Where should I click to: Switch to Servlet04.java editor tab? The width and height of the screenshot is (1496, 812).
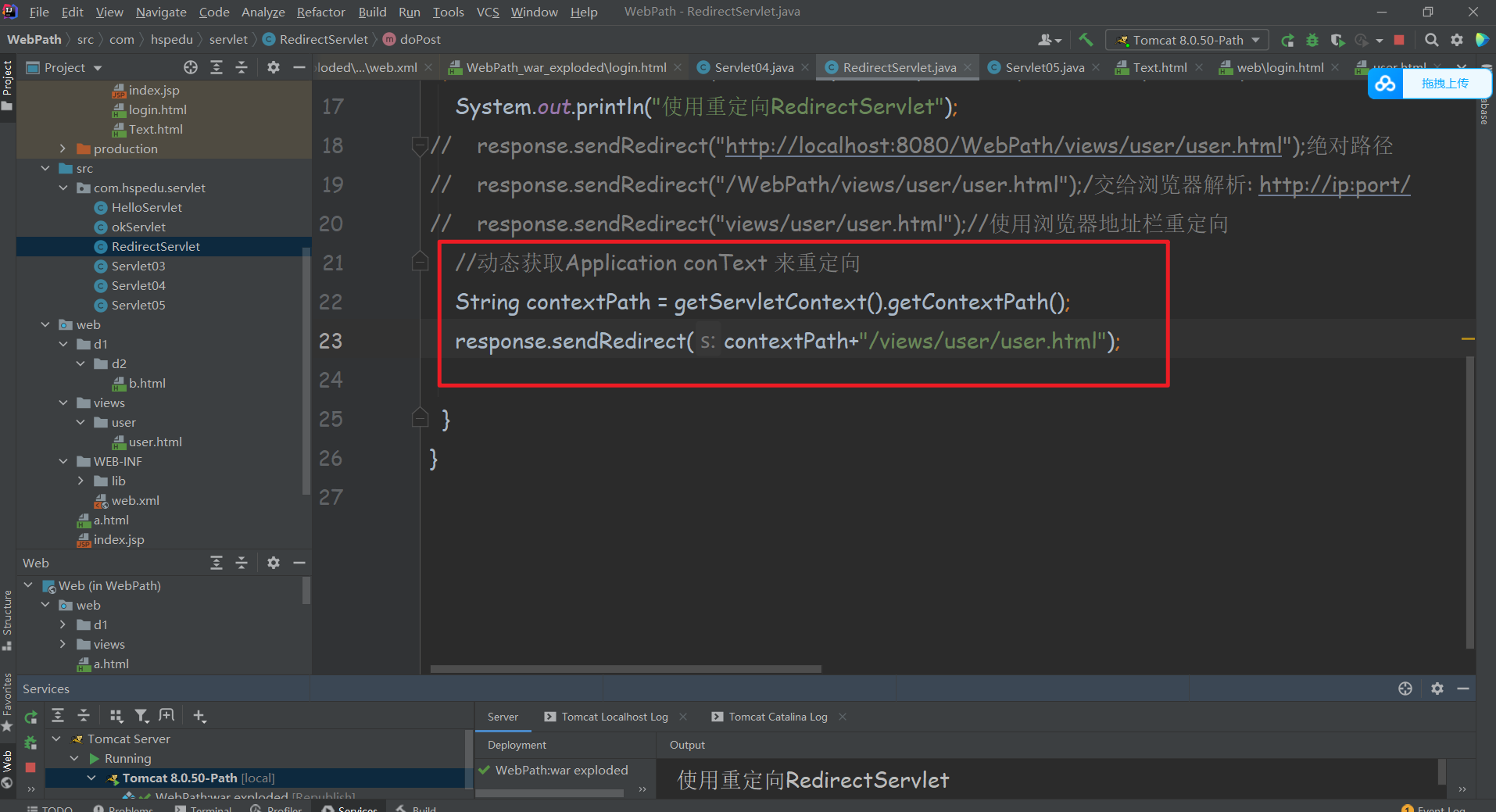(753, 67)
